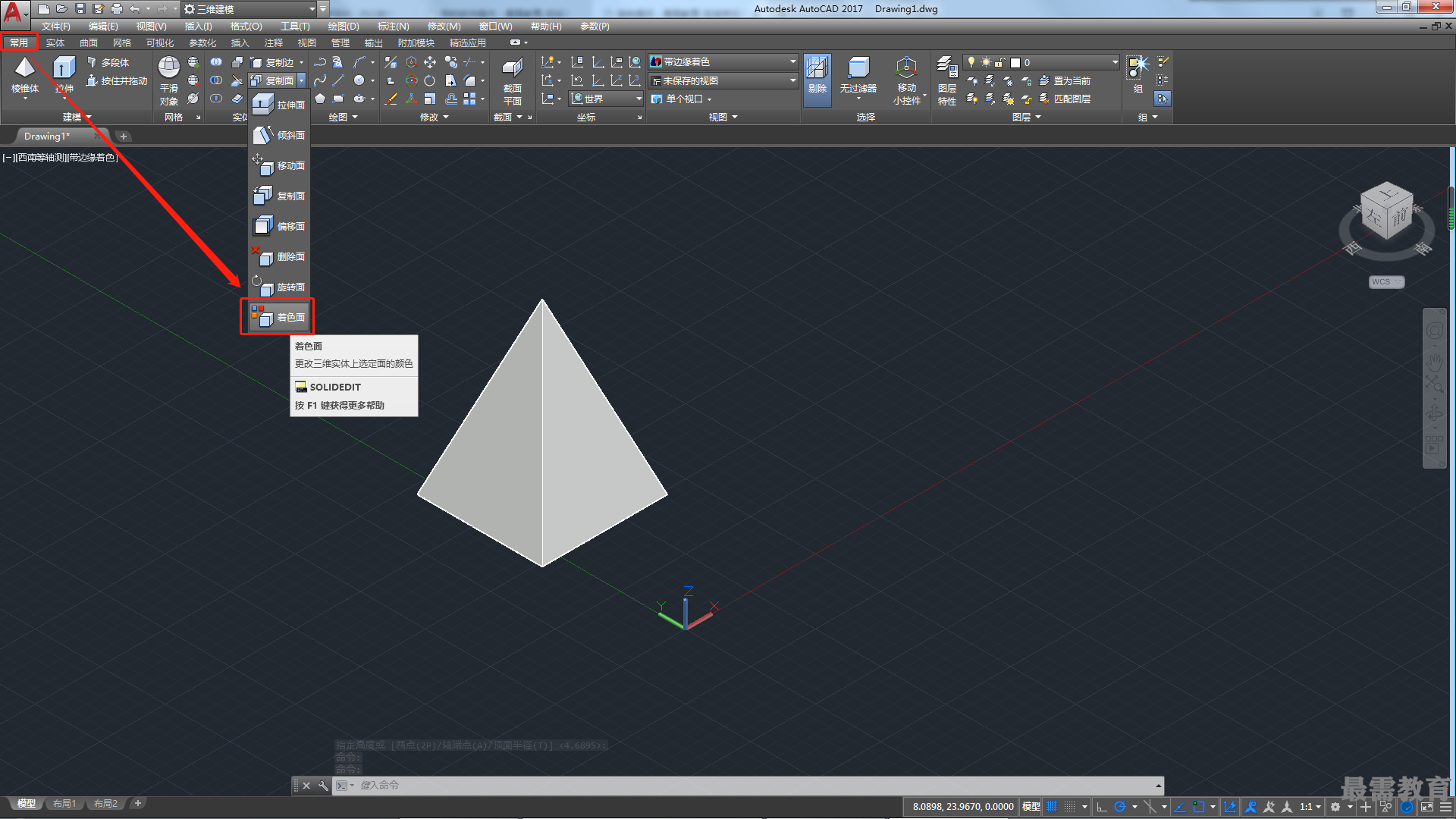The height and width of the screenshot is (819, 1456).
Task: Open the Help (帮助) menu
Action: pyautogui.click(x=546, y=27)
